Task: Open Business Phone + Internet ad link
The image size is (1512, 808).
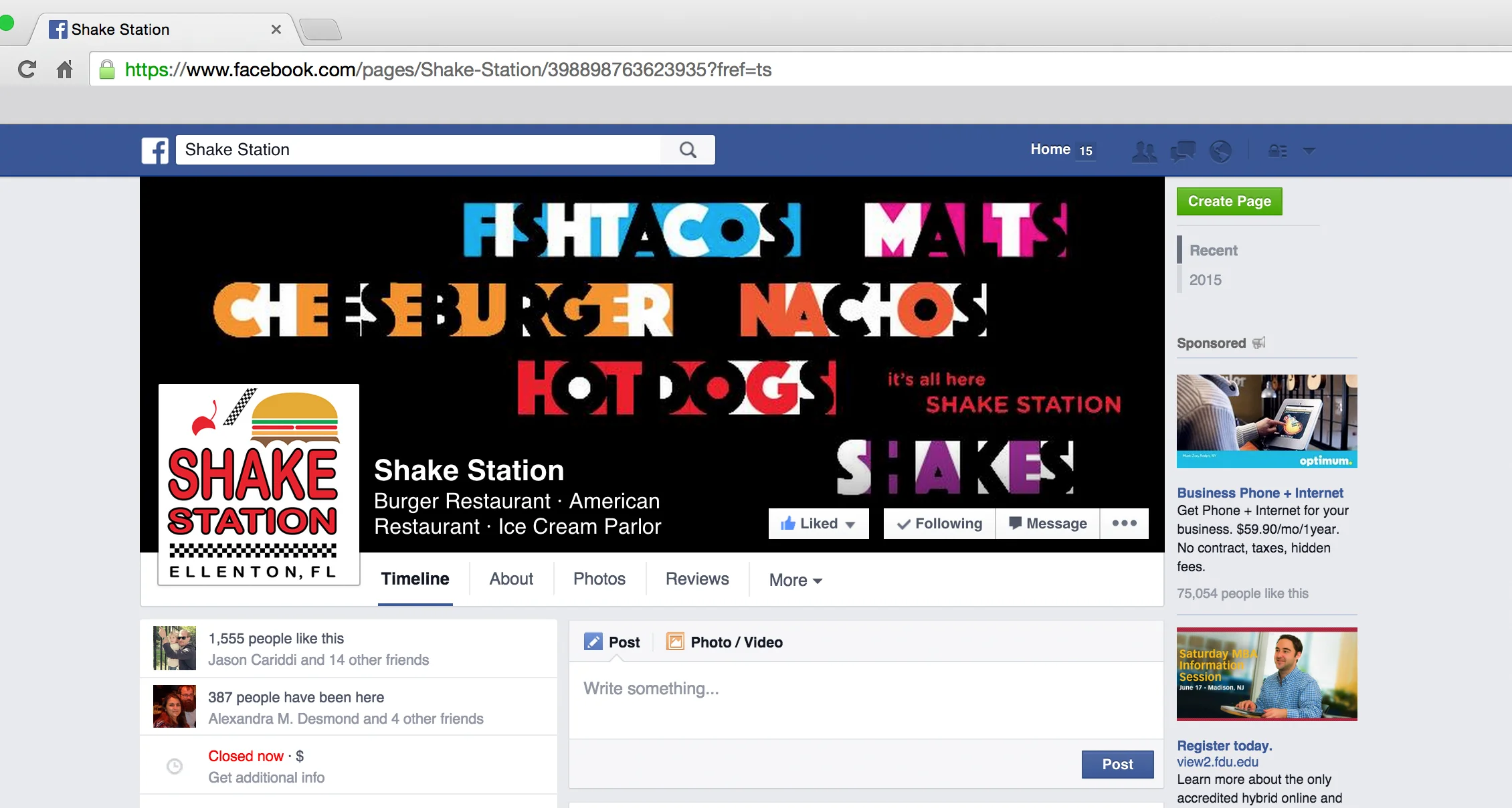Action: 1260,493
